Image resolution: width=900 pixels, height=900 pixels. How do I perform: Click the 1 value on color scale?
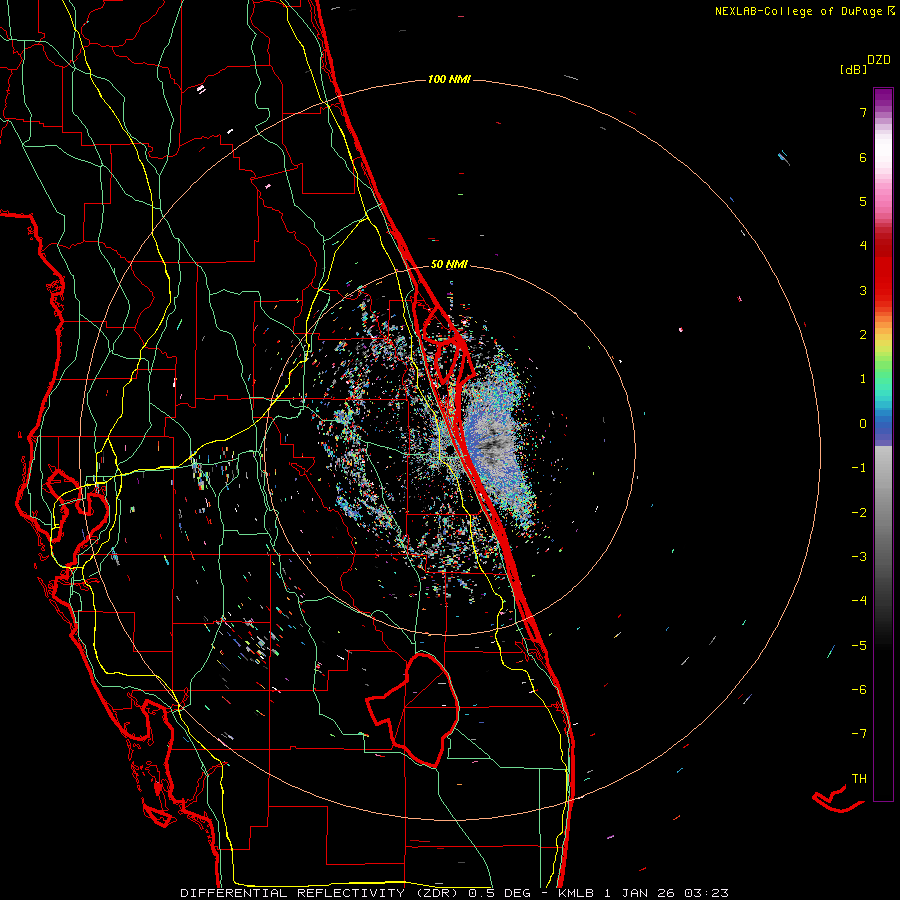pos(863,379)
